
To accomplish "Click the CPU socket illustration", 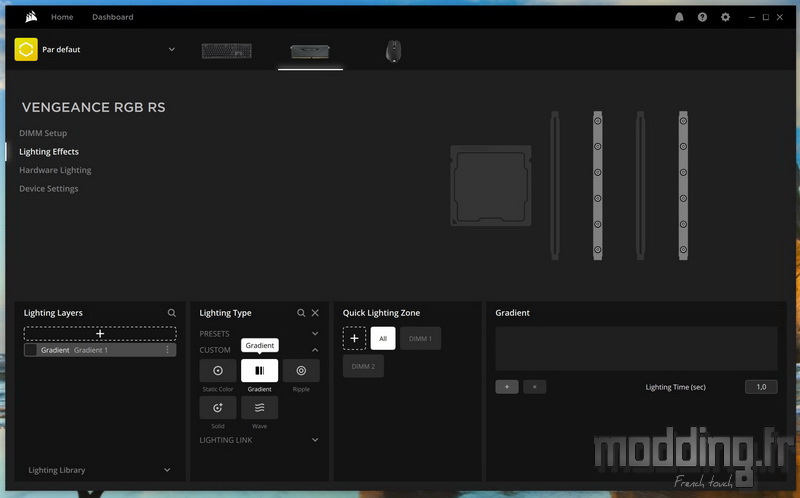I will click(491, 186).
